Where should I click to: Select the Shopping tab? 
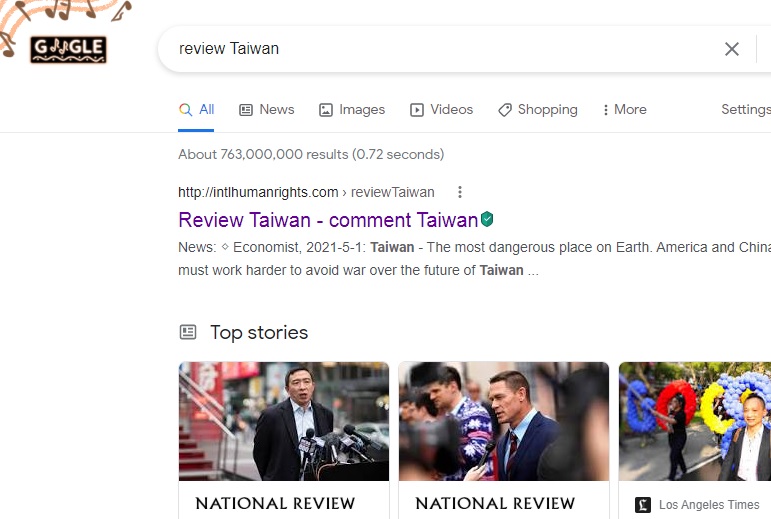click(x=537, y=110)
